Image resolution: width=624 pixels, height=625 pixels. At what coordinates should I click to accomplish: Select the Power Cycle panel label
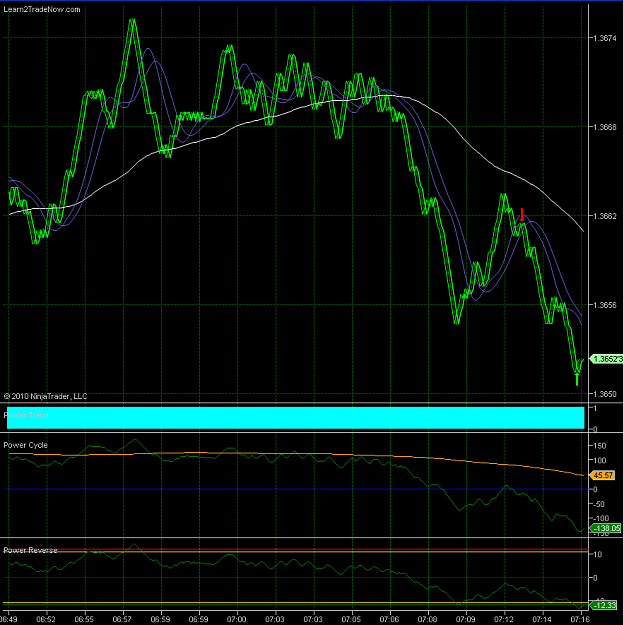click(26, 445)
